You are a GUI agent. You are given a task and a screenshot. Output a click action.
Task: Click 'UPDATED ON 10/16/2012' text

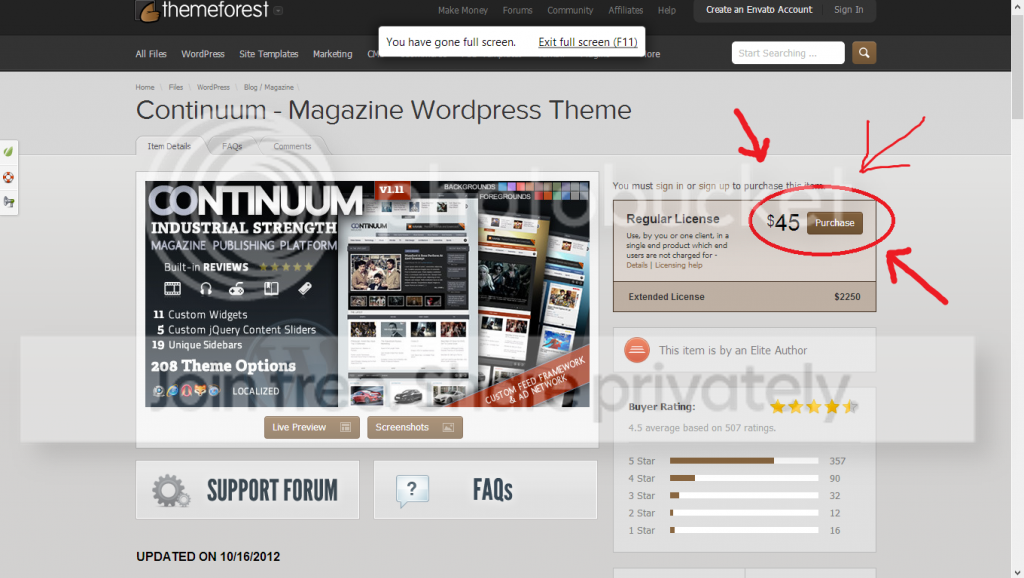pos(208,556)
